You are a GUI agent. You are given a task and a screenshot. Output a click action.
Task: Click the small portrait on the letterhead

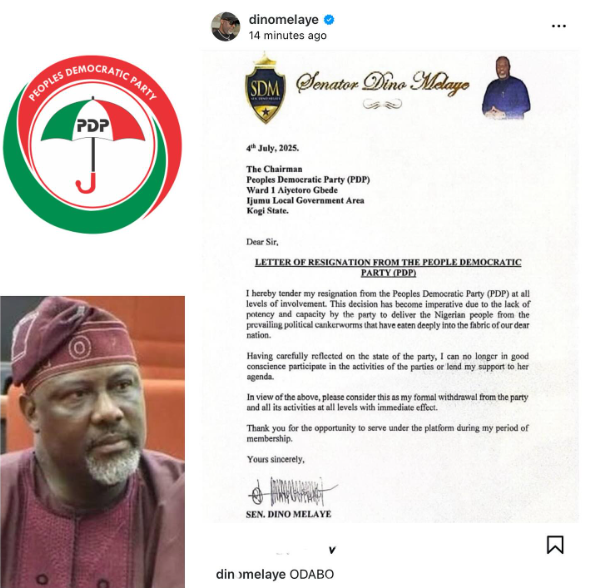[x=506, y=88]
